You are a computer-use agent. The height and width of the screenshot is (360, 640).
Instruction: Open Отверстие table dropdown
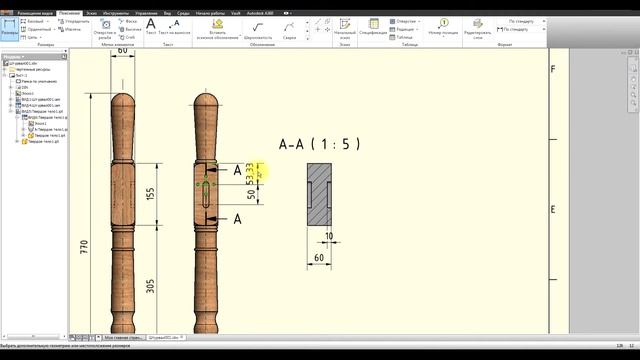point(419,21)
